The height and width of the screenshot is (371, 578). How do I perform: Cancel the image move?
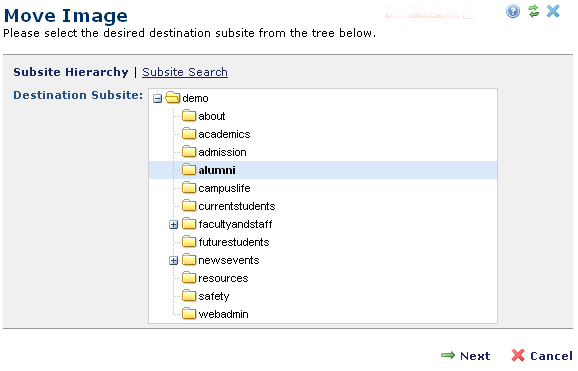(x=542, y=356)
